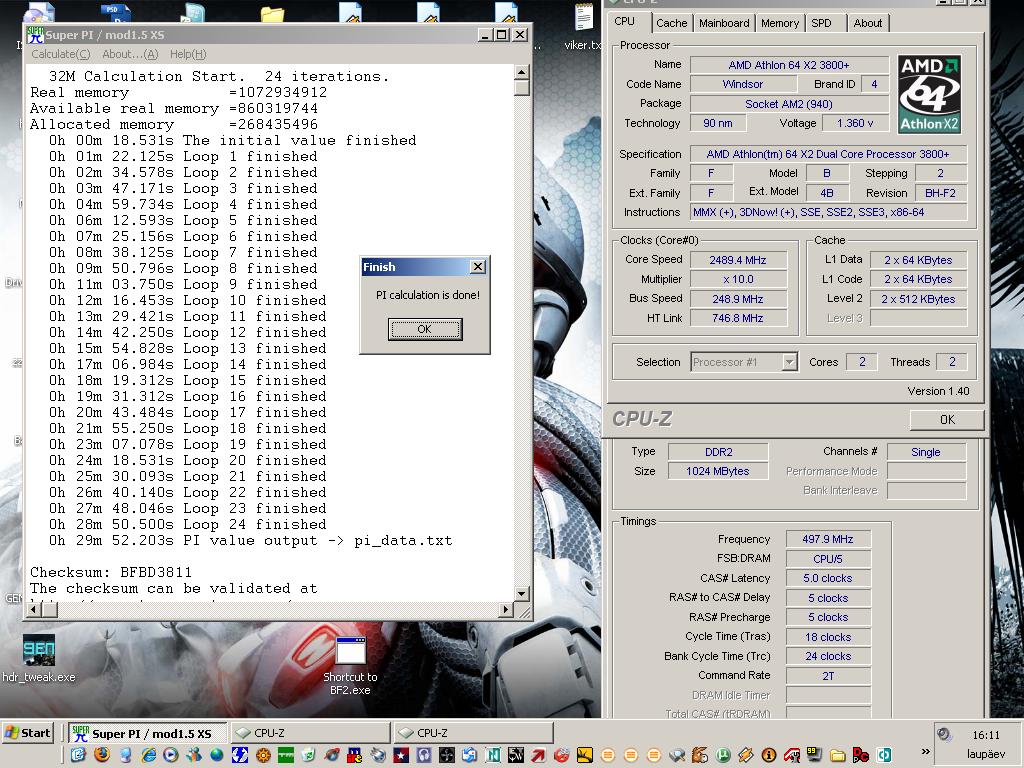The width and height of the screenshot is (1024, 768).
Task: Click the black fan quick launch icon
Action: [x=447, y=755]
